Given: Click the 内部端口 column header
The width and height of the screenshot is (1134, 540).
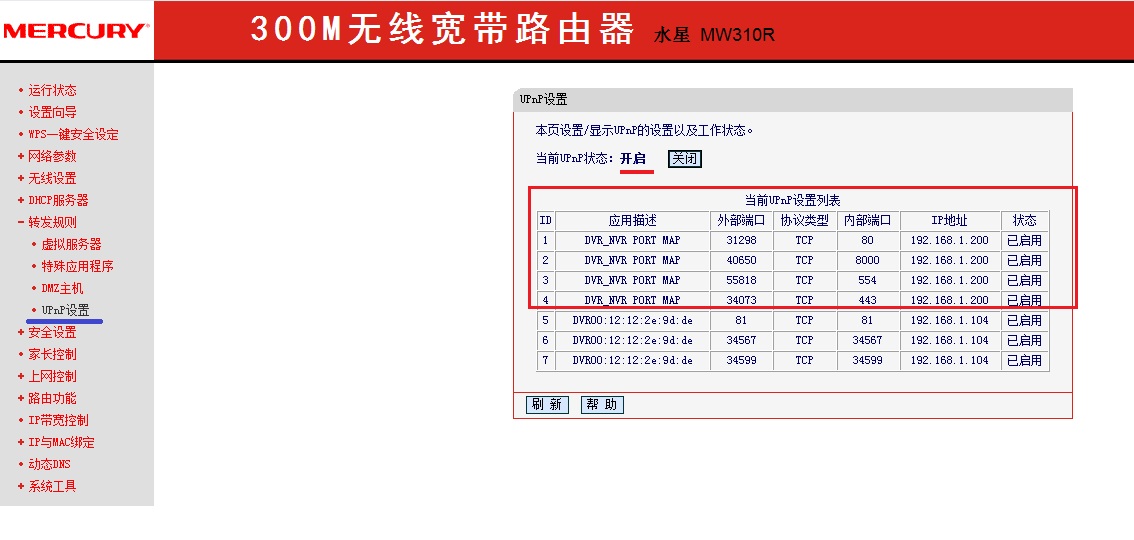Looking at the screenshot, I should click(868, 220).
